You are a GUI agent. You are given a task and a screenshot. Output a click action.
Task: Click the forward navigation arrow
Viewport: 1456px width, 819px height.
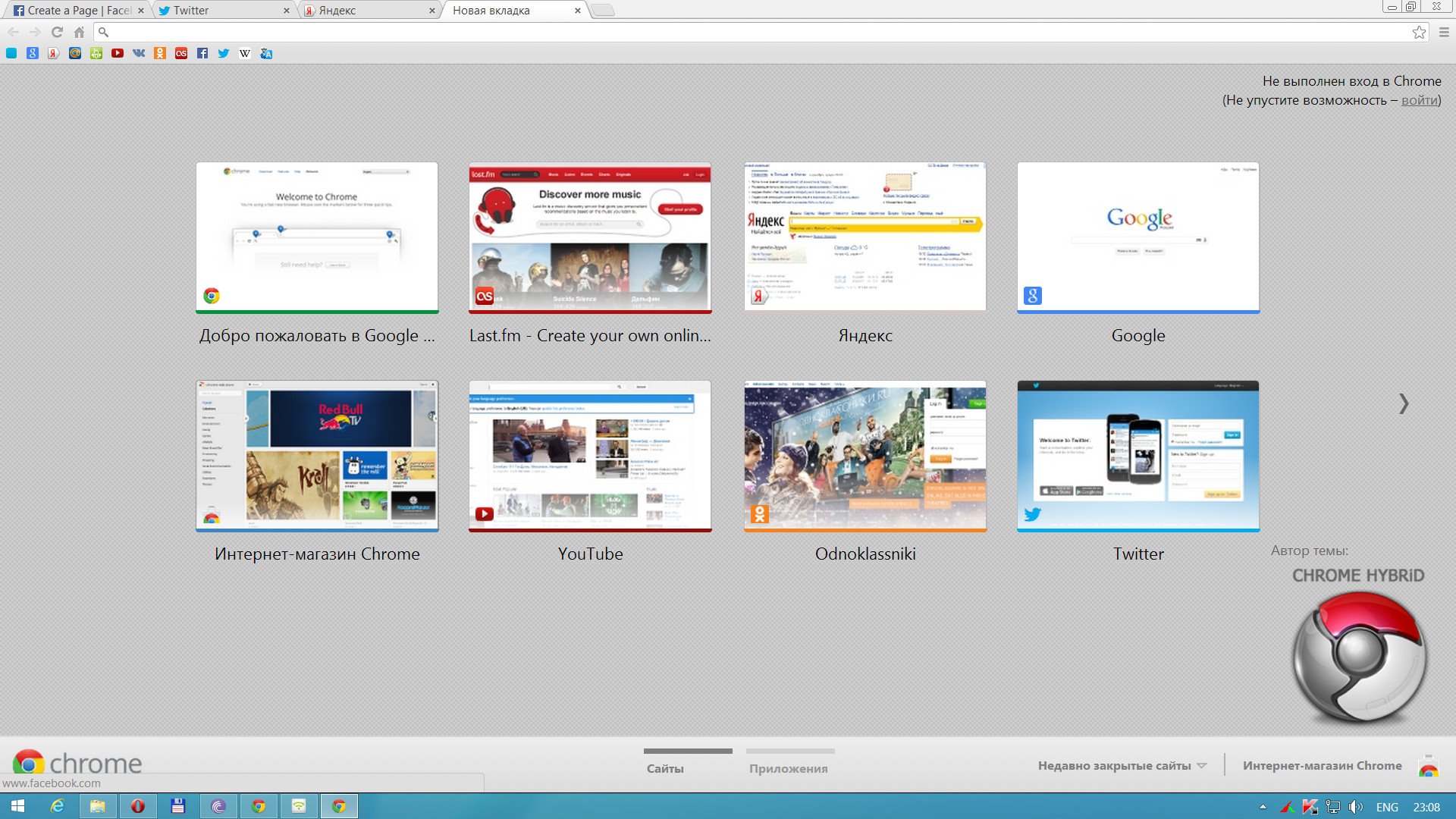(x=35, y=32)
